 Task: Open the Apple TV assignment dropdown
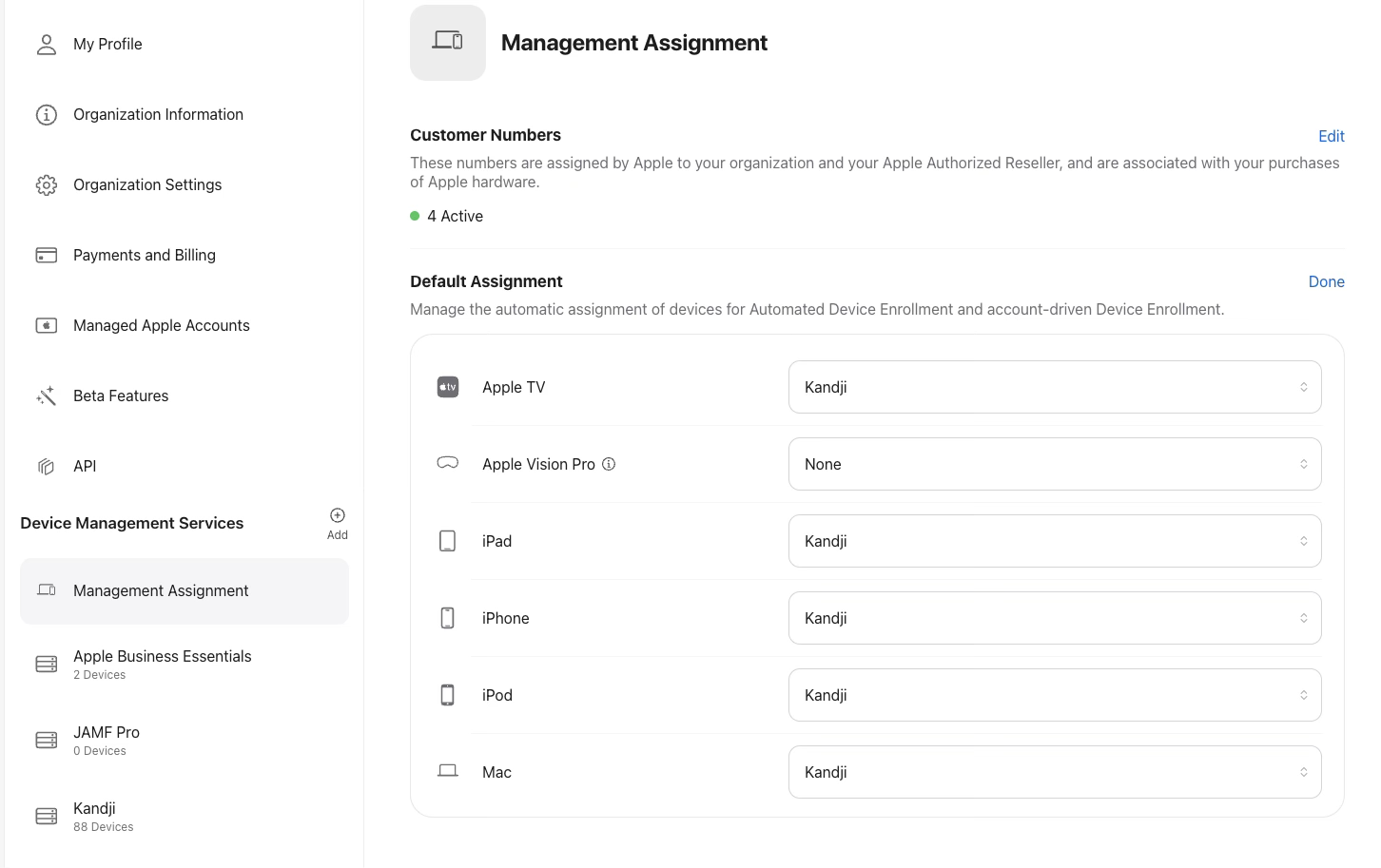click(x=1055, y=387)
